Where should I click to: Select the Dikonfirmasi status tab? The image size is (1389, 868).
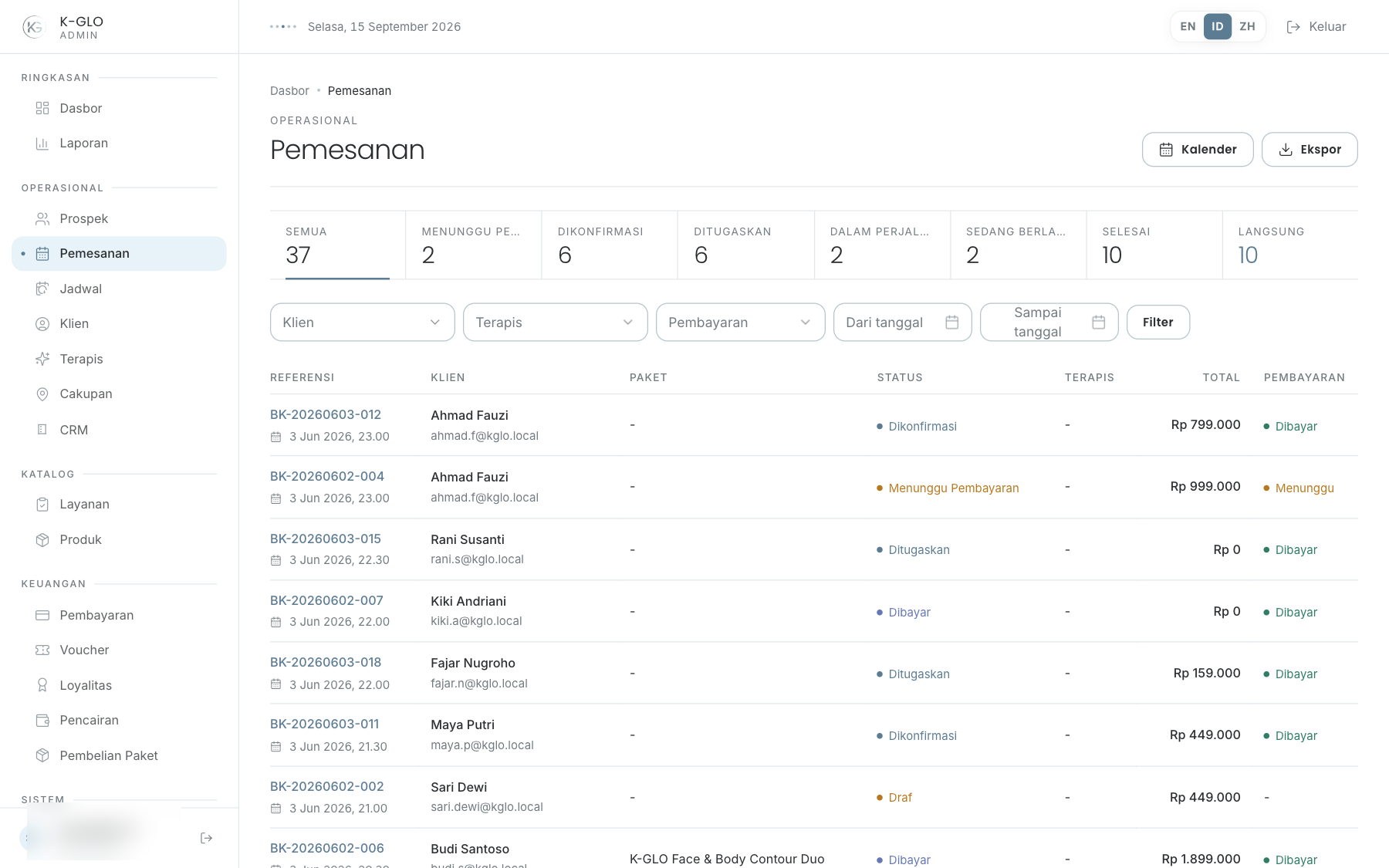pos(610,245)
